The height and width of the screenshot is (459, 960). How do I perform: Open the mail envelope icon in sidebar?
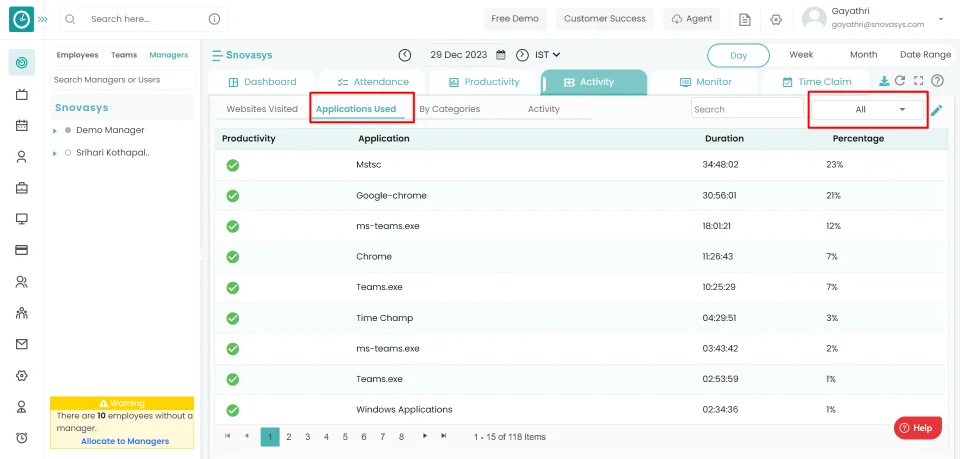coord(21,345)
